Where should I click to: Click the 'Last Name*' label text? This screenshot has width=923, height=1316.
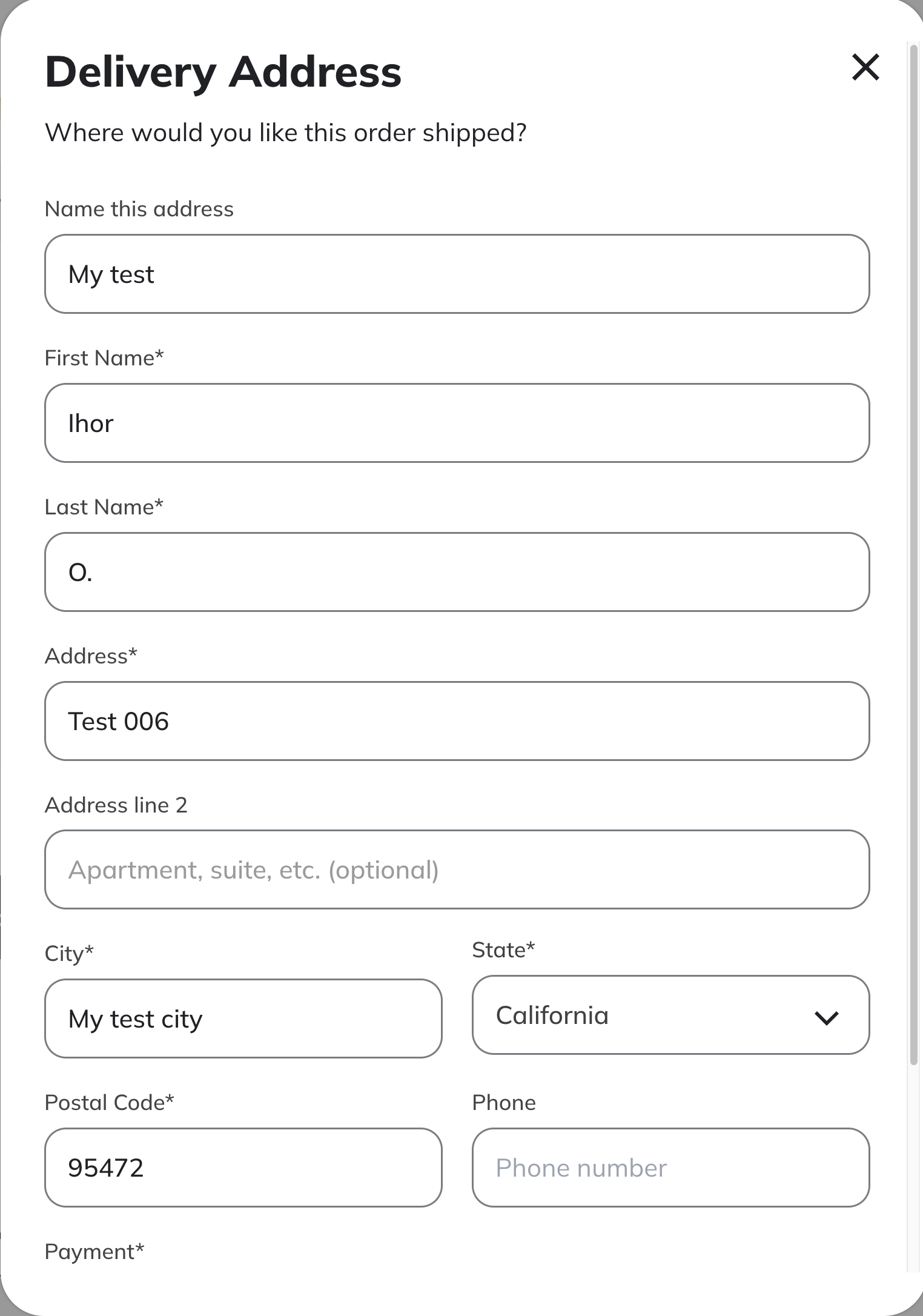coord(104,507)
